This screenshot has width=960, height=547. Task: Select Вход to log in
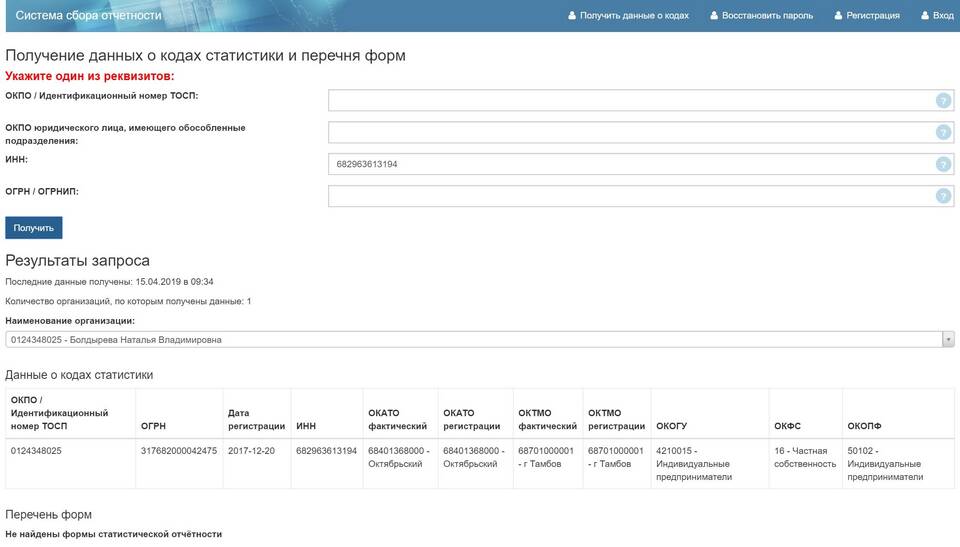(943, 16)
